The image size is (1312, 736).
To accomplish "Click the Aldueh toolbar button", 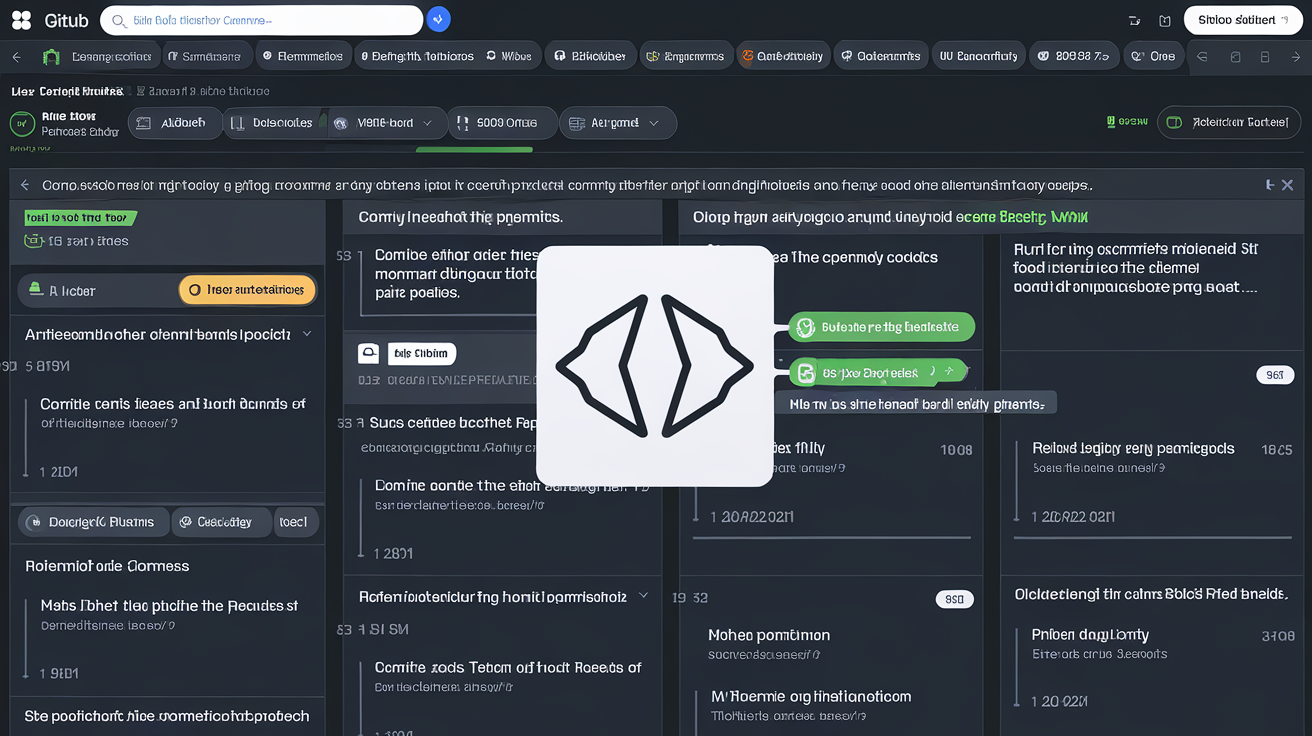I will coord(173,123).
